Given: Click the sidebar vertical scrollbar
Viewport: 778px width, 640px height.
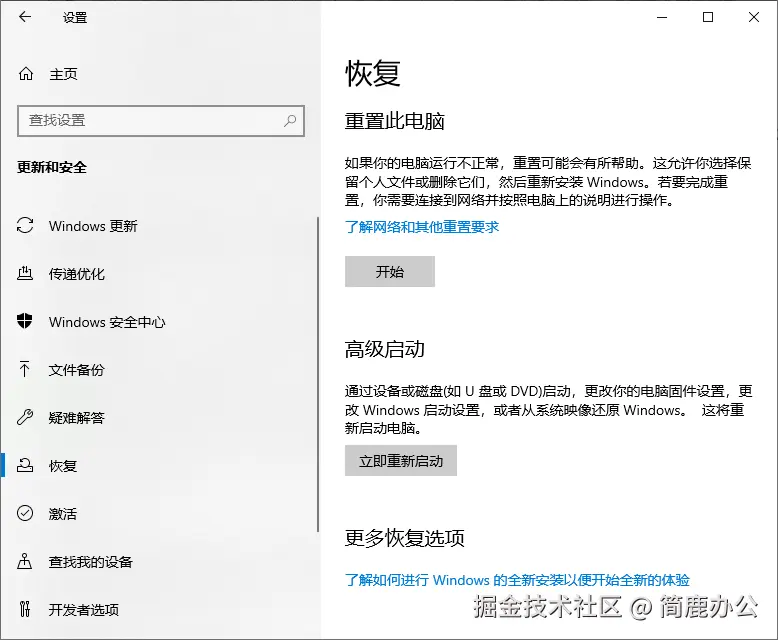Looking at the screenshot, I should coord(318,375).
